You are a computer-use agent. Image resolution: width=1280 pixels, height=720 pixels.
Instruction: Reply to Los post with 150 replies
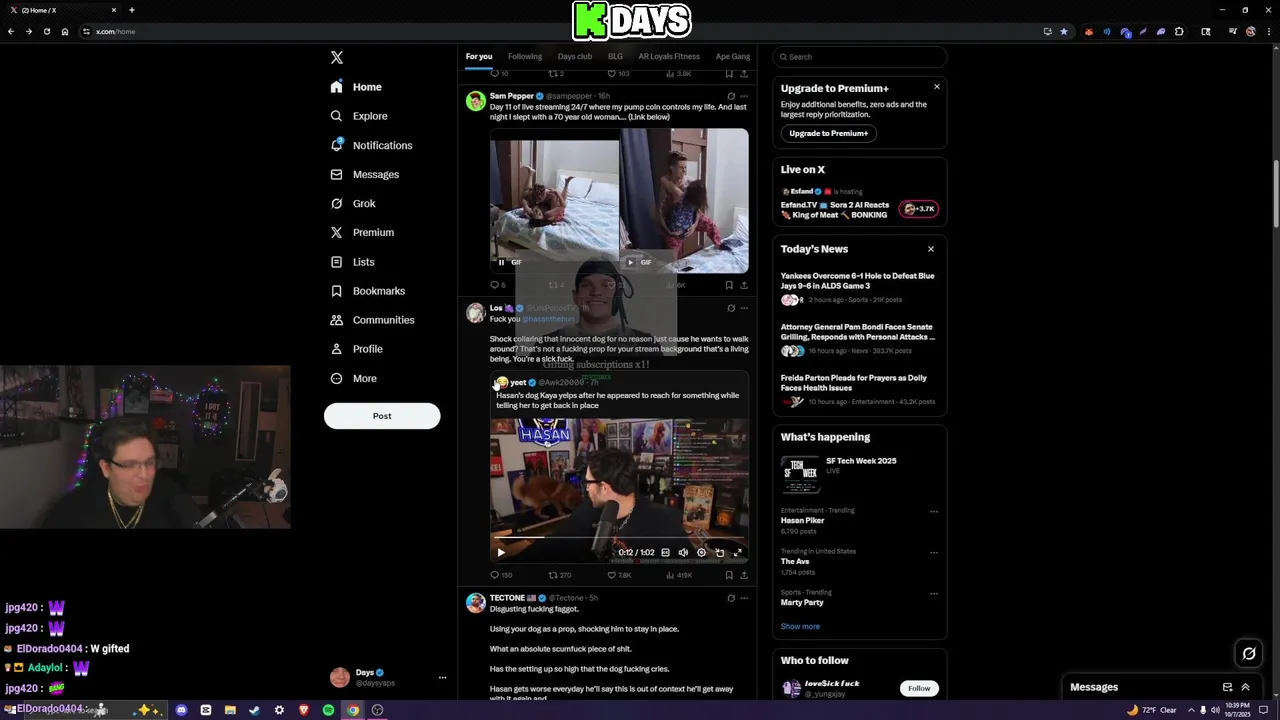501,575
